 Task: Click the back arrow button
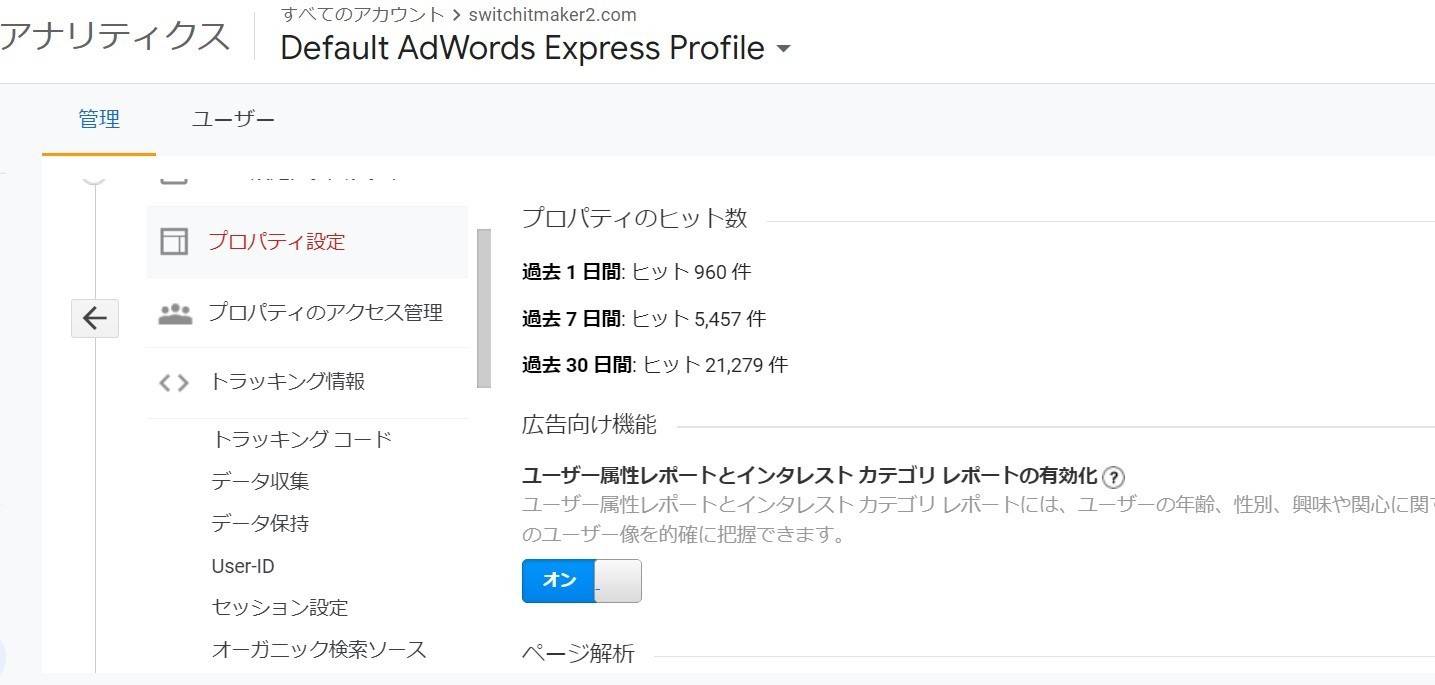[95, 319]
